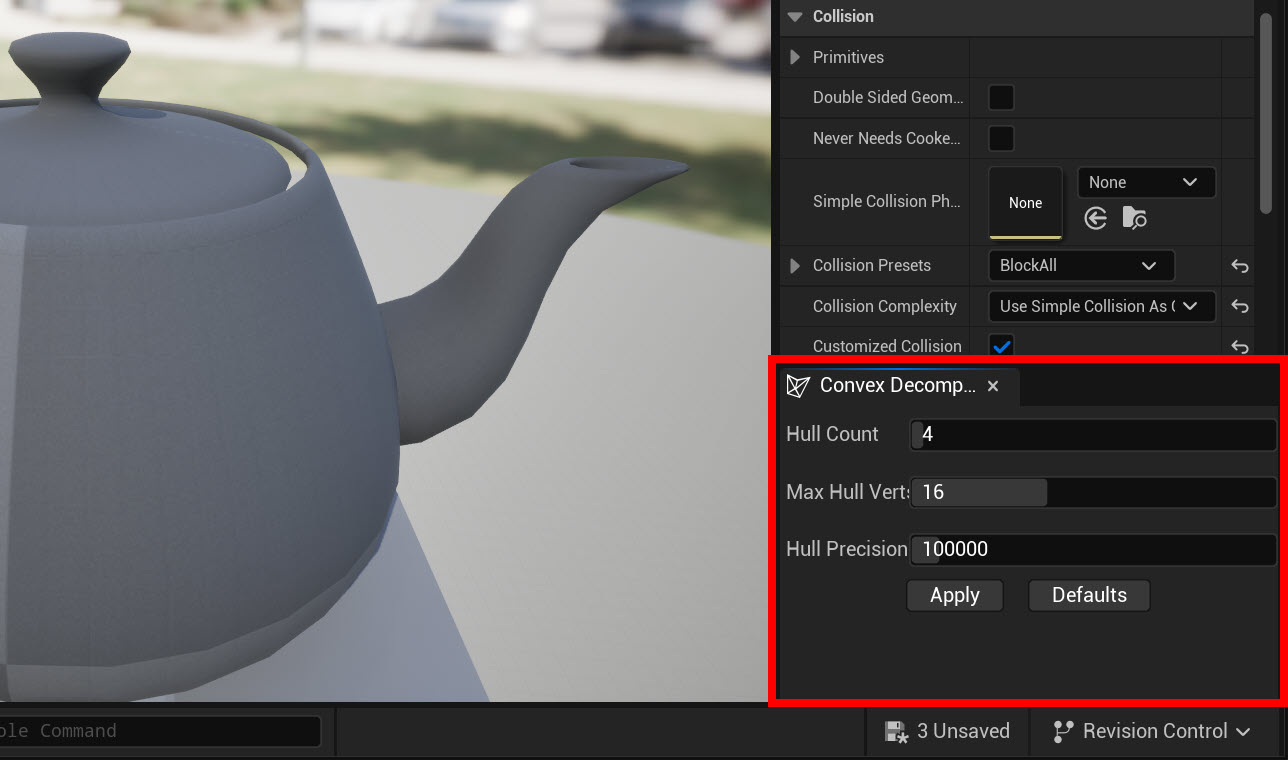Click the Convex Decomposition tab icon
The width and height of the screenshot is (1288, 760).
798,386
